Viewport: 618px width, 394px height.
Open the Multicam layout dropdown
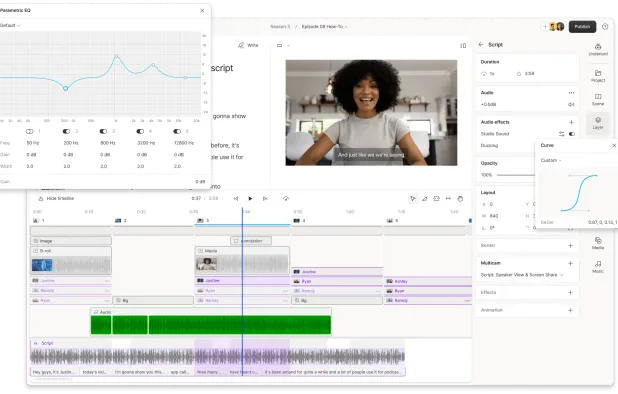522,275
